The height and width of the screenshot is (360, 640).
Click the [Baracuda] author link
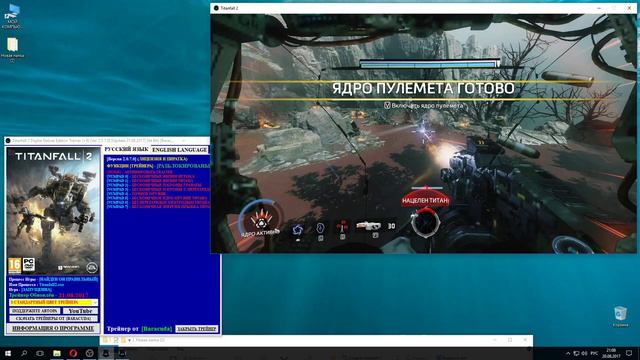click(x=157, y=329)
